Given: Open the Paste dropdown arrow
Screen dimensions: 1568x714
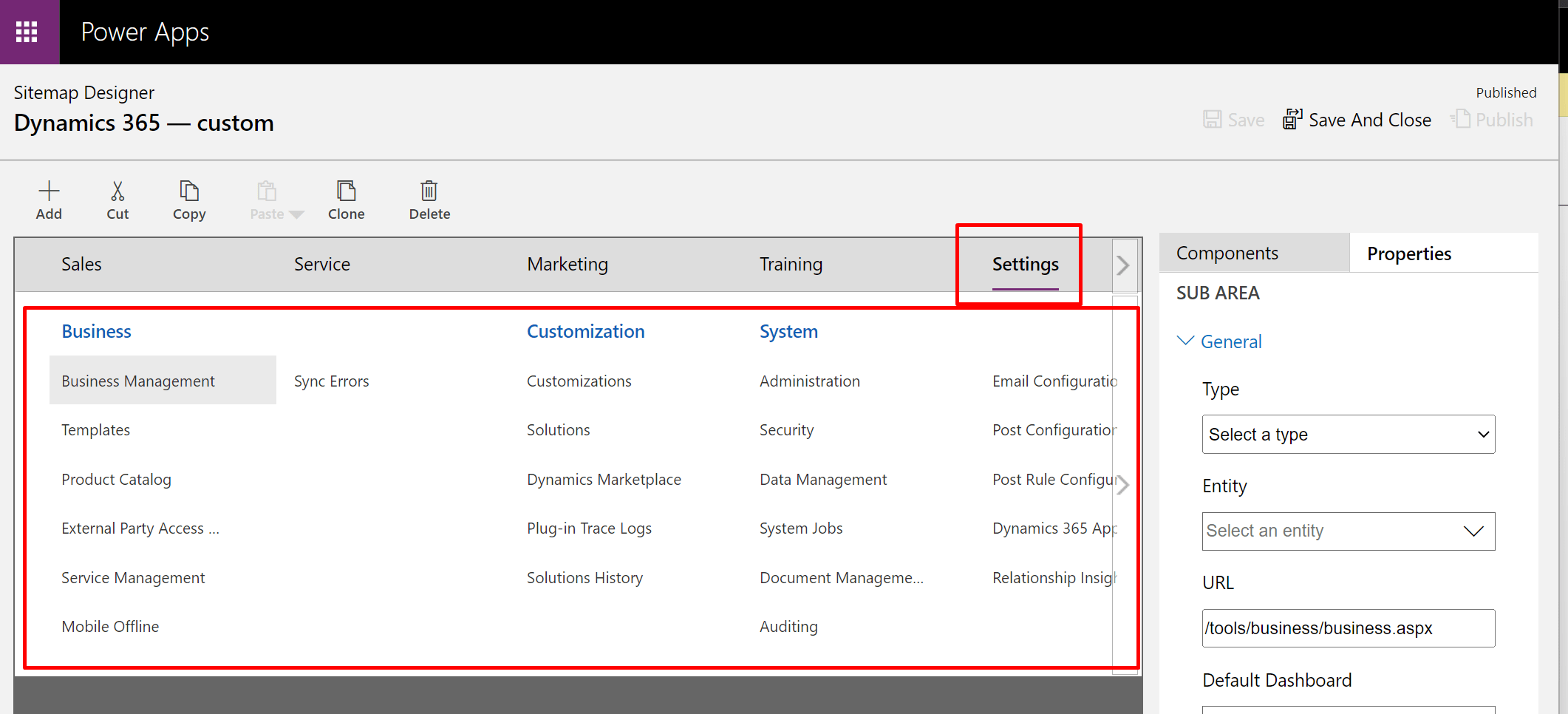Looking at the screenshot, I should [x=296, y=214].
